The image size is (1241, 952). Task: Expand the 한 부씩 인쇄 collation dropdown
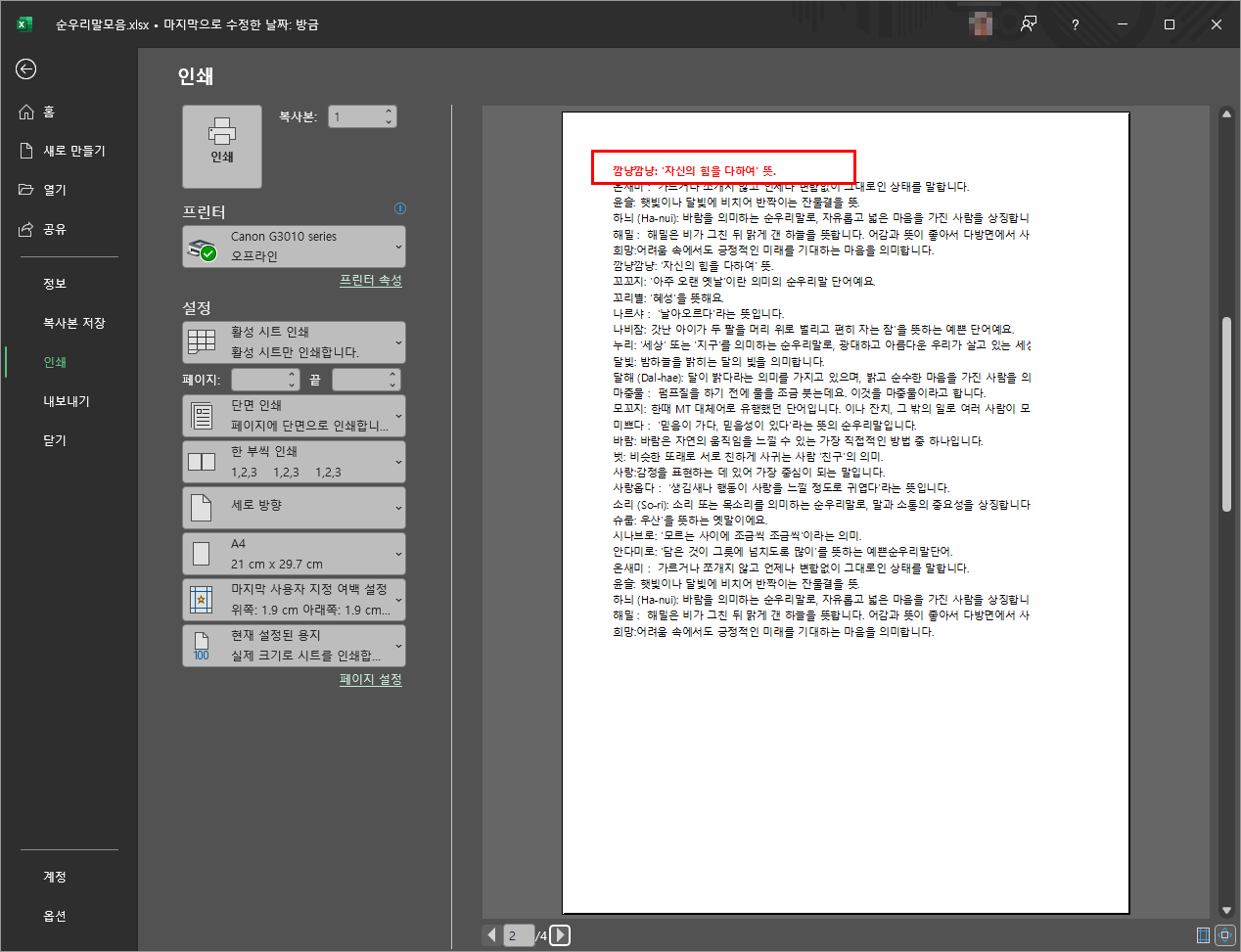pos(294,462)
